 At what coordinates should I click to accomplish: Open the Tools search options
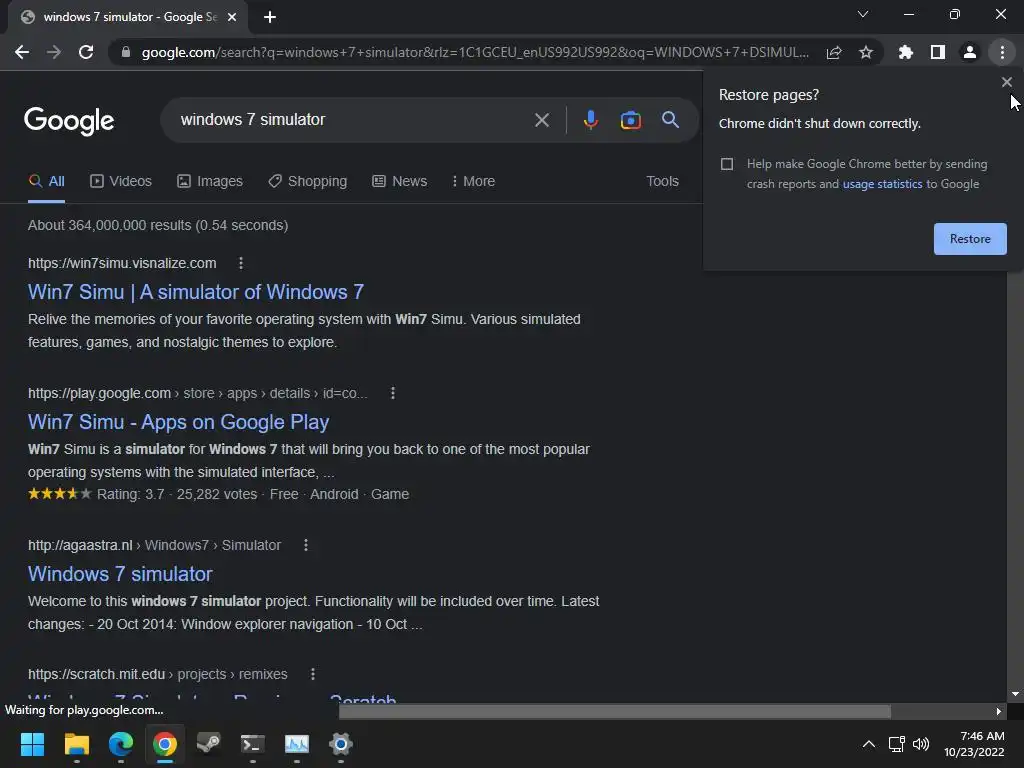(x=662, y=182)
